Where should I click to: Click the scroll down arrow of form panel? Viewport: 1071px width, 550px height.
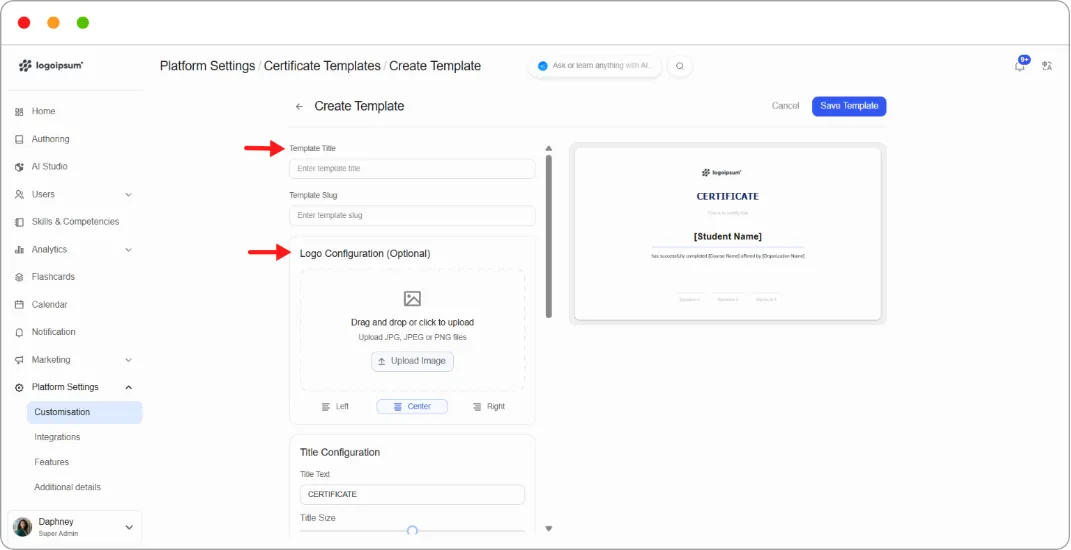click(548, 528)
